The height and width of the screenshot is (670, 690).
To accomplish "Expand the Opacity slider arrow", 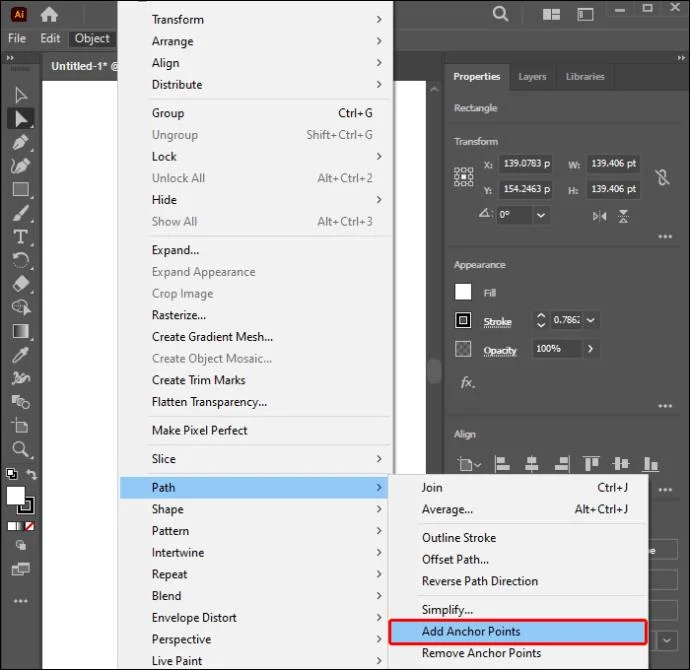I will (591, 349).
